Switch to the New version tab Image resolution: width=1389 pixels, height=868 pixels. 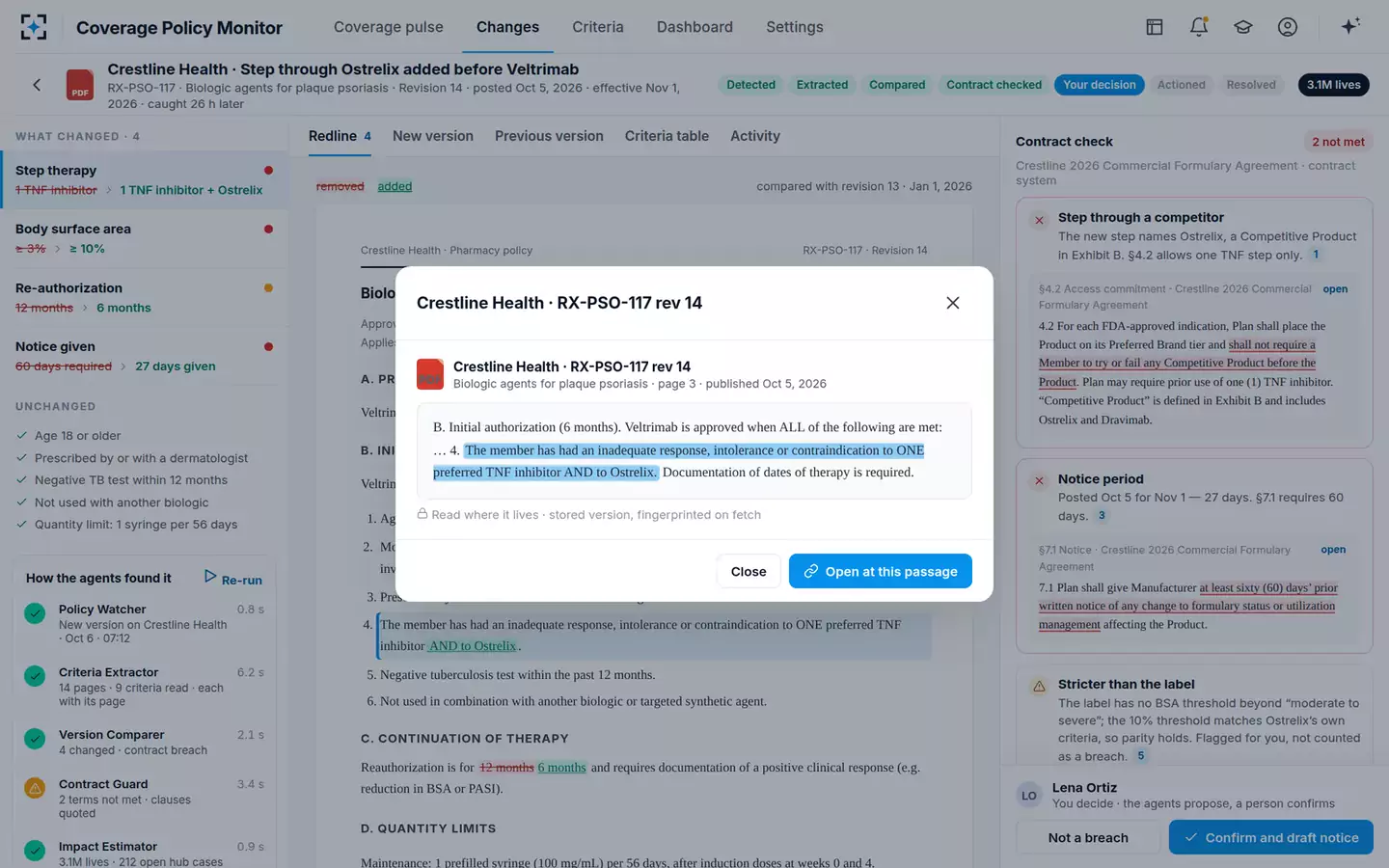coord(433,136)
